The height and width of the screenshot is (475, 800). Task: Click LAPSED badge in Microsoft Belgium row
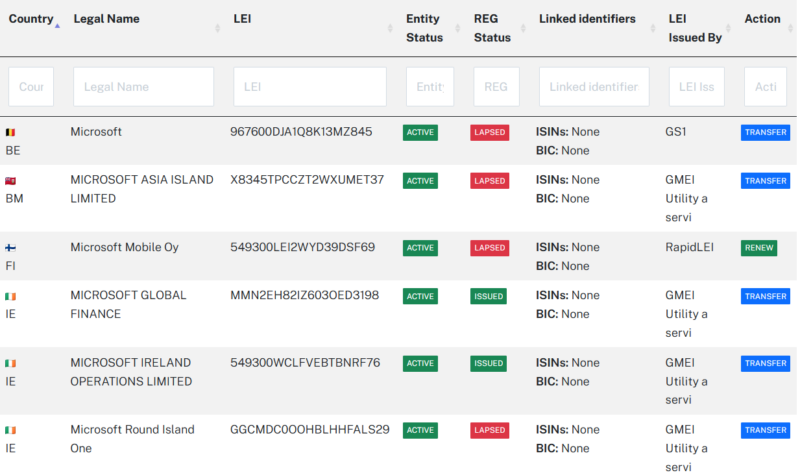489,133
